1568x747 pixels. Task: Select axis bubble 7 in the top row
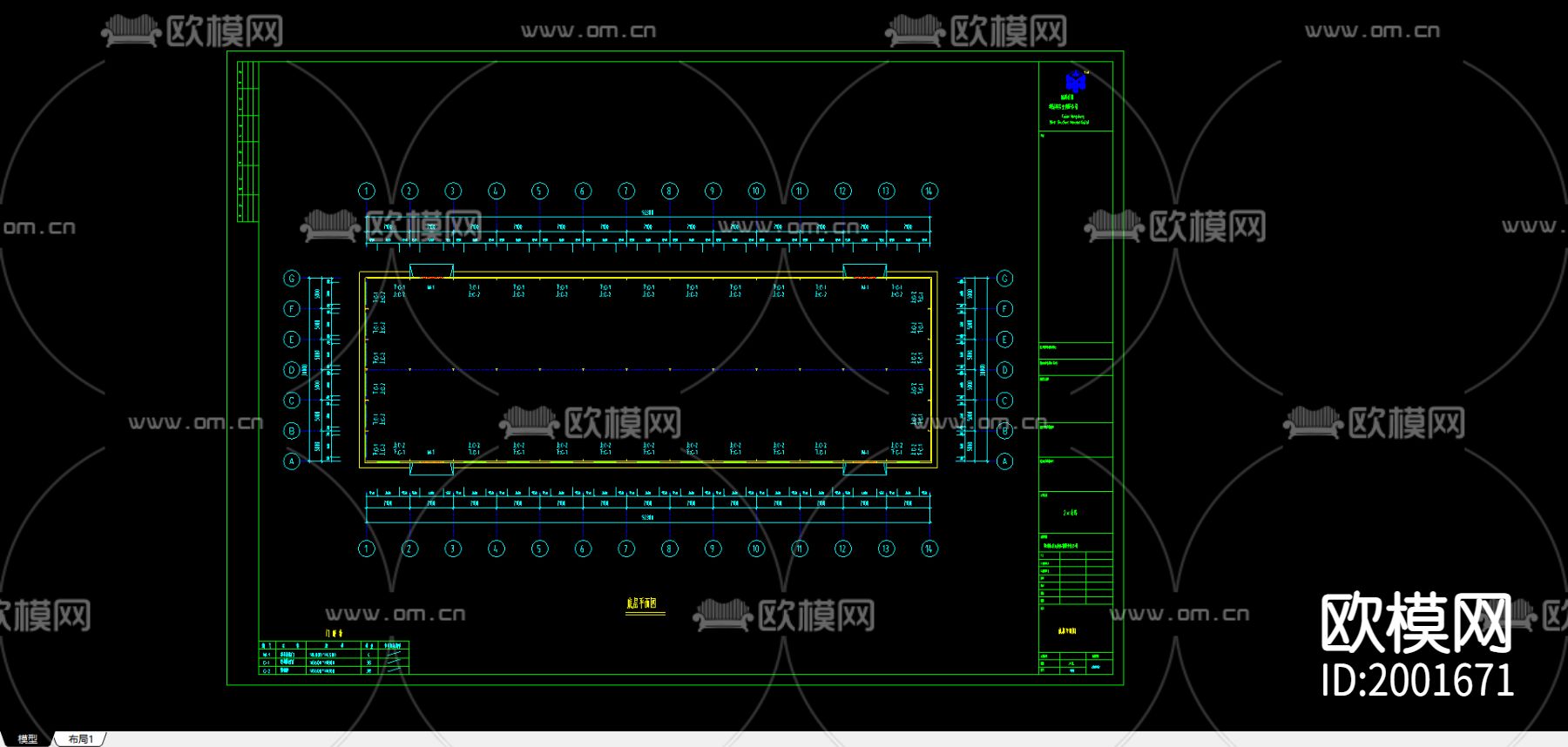tap(626, 191)
